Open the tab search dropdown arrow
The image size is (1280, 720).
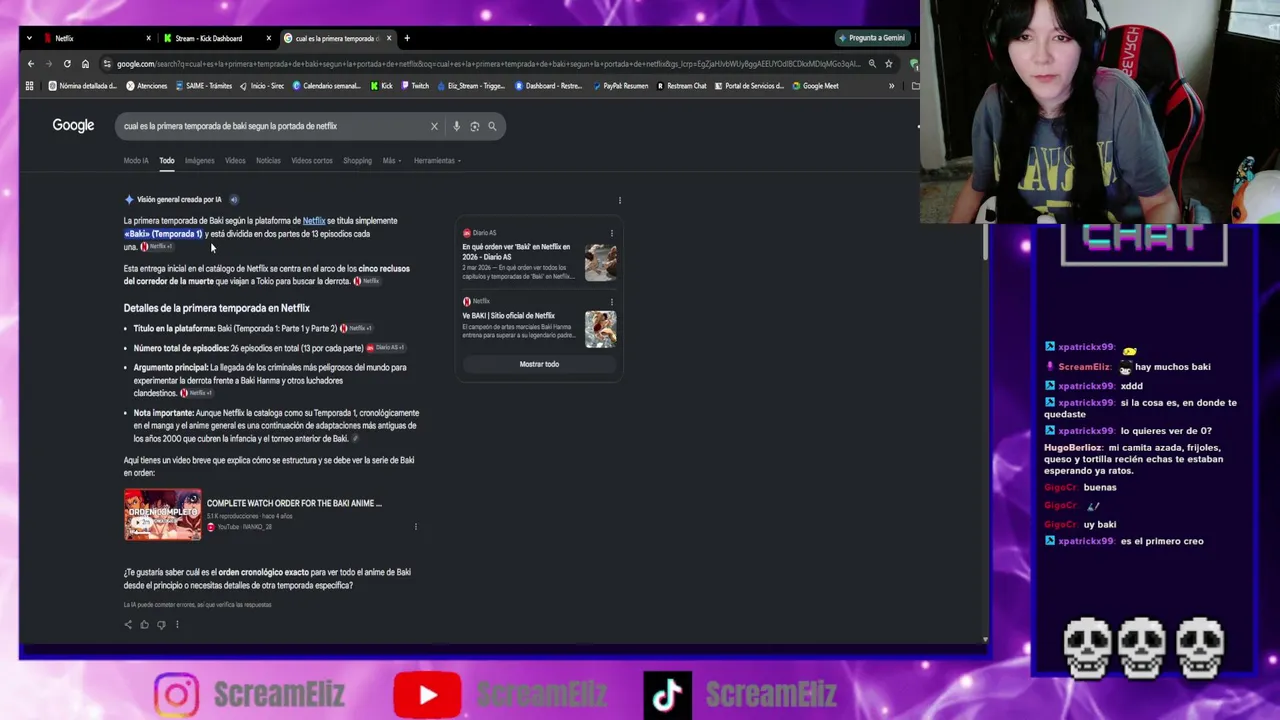point(29,38)
